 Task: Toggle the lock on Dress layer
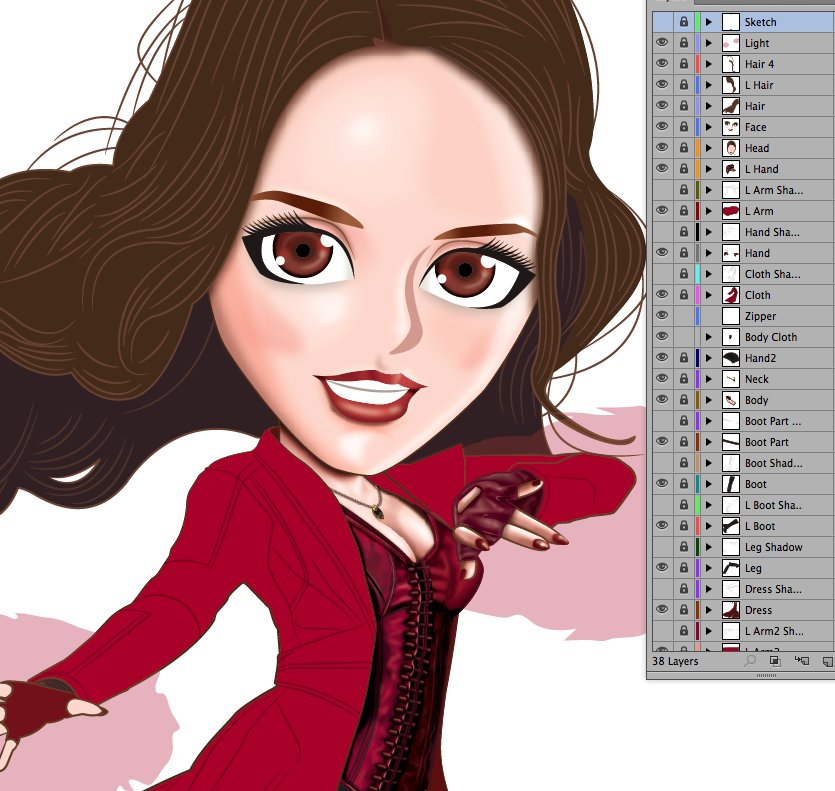[684, 610]
